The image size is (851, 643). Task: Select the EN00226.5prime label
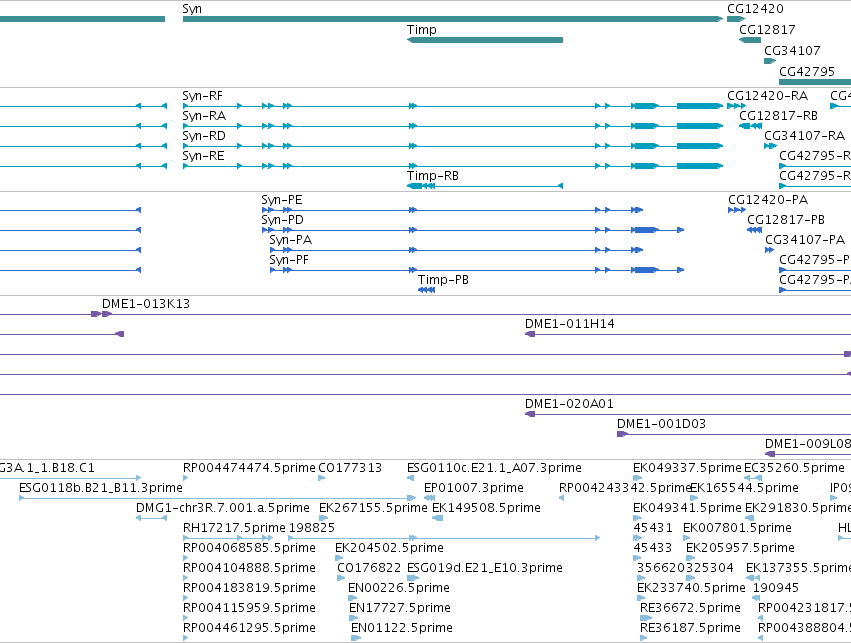click(x=399, y=588)
